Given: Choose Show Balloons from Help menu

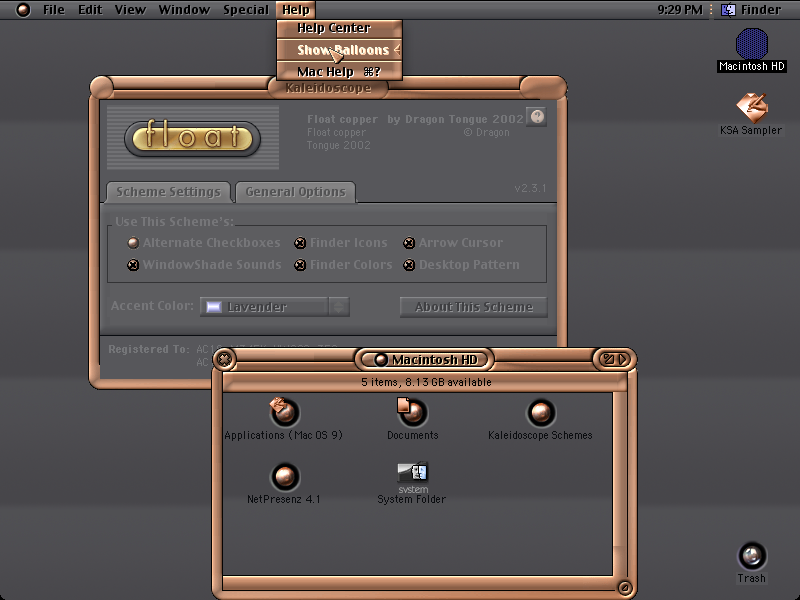Looking at the screenshot, I should pyautogui.click(x=339, y=50).
